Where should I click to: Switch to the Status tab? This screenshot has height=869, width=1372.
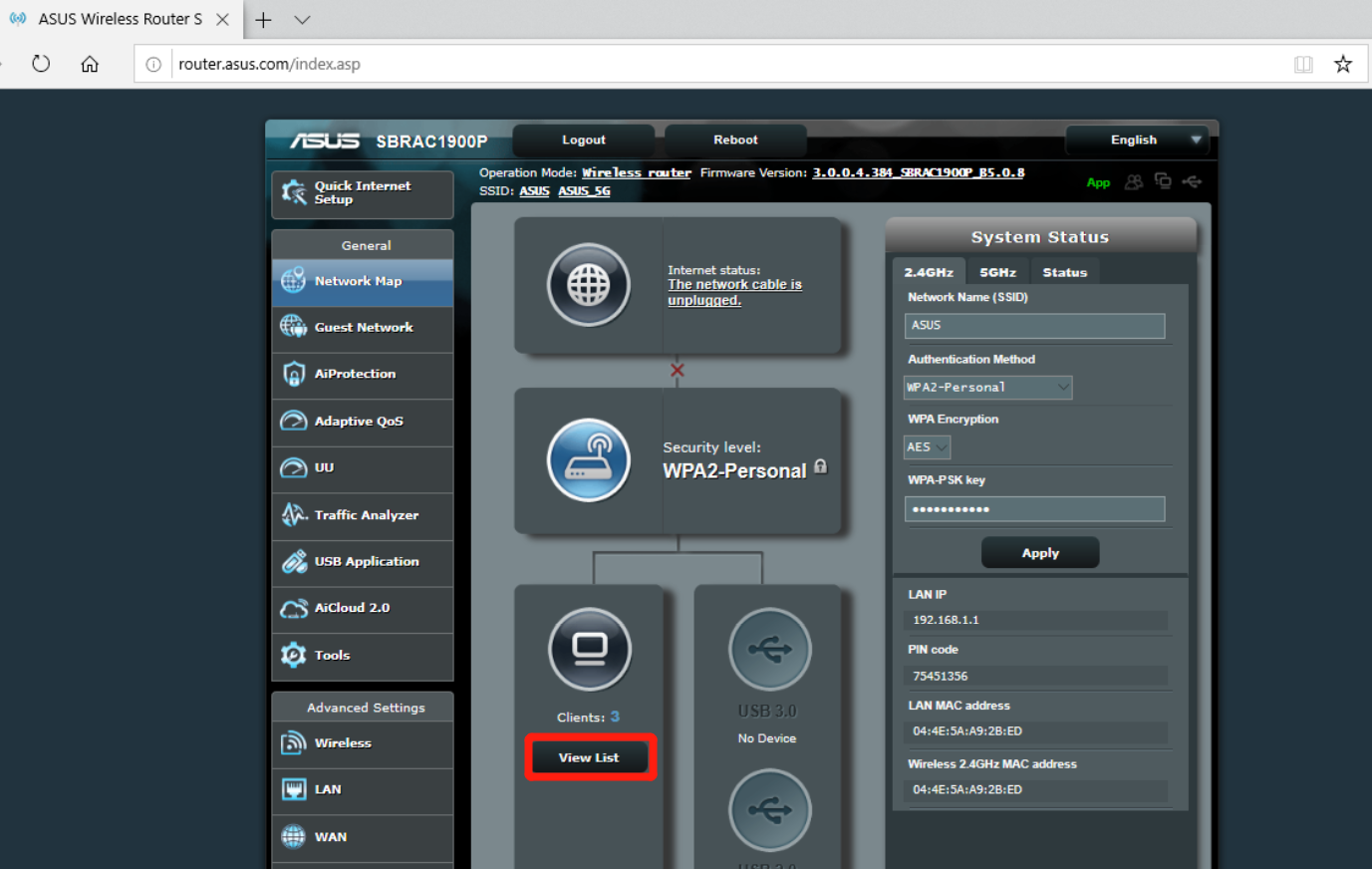tap(1064, 272)
